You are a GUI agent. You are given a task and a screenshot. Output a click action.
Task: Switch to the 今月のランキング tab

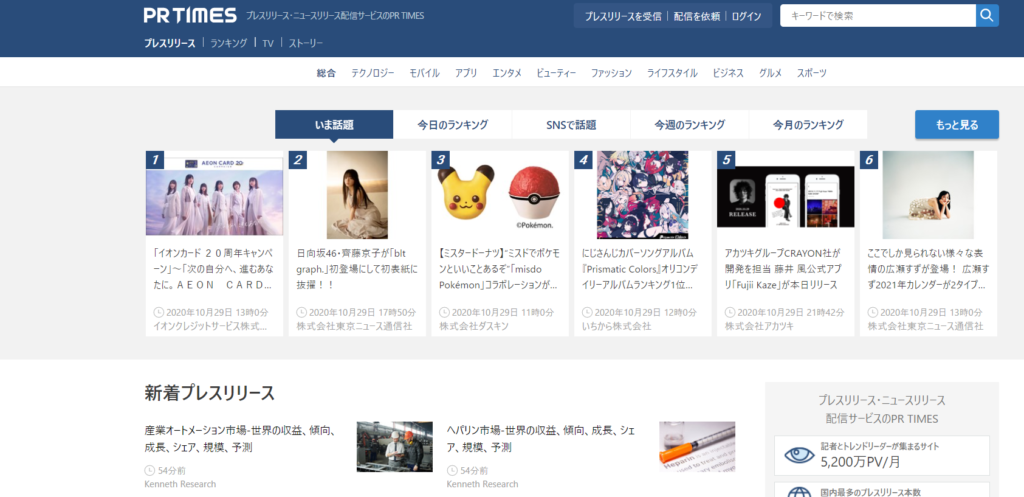[x=808, y=124]
